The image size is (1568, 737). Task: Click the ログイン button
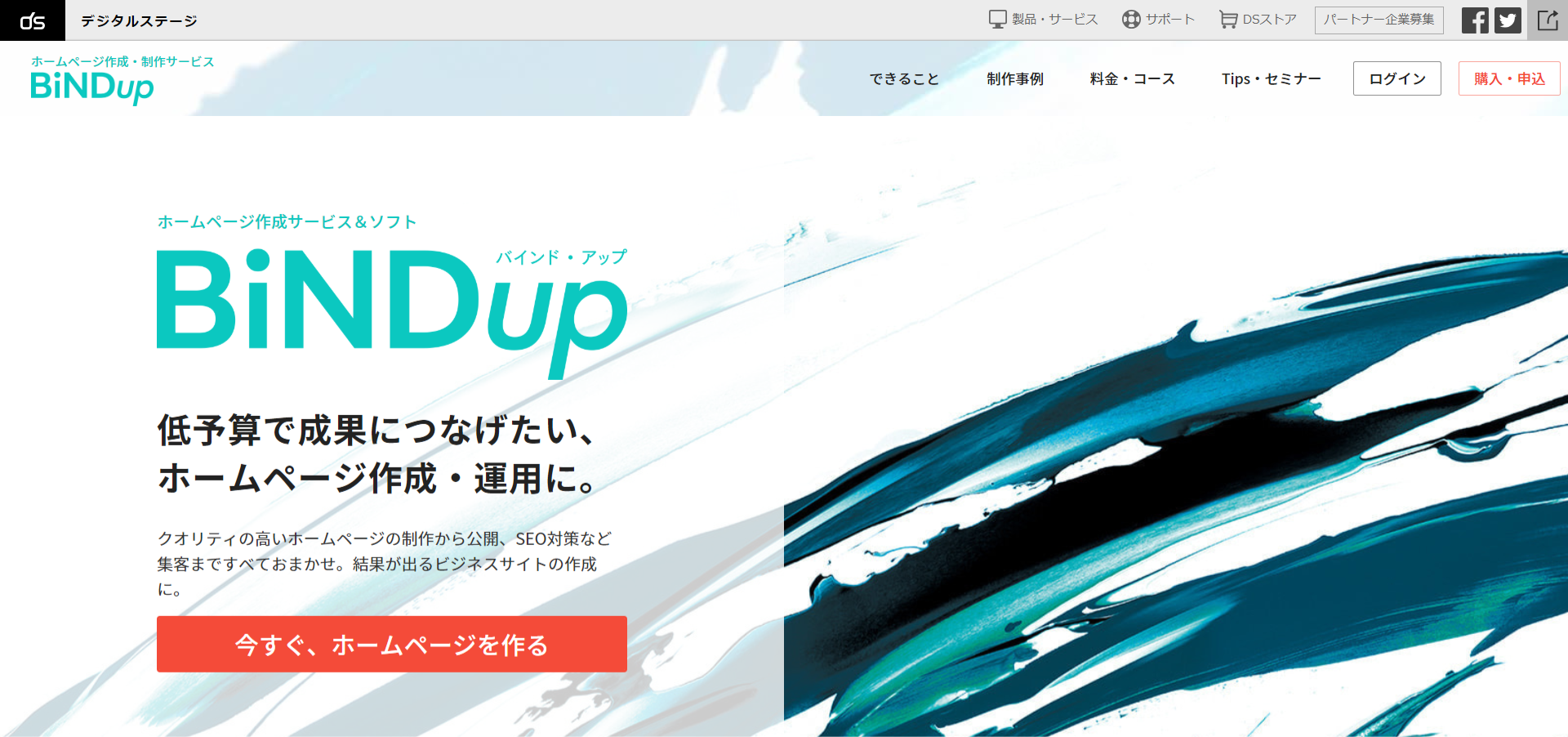[1397, 78]
